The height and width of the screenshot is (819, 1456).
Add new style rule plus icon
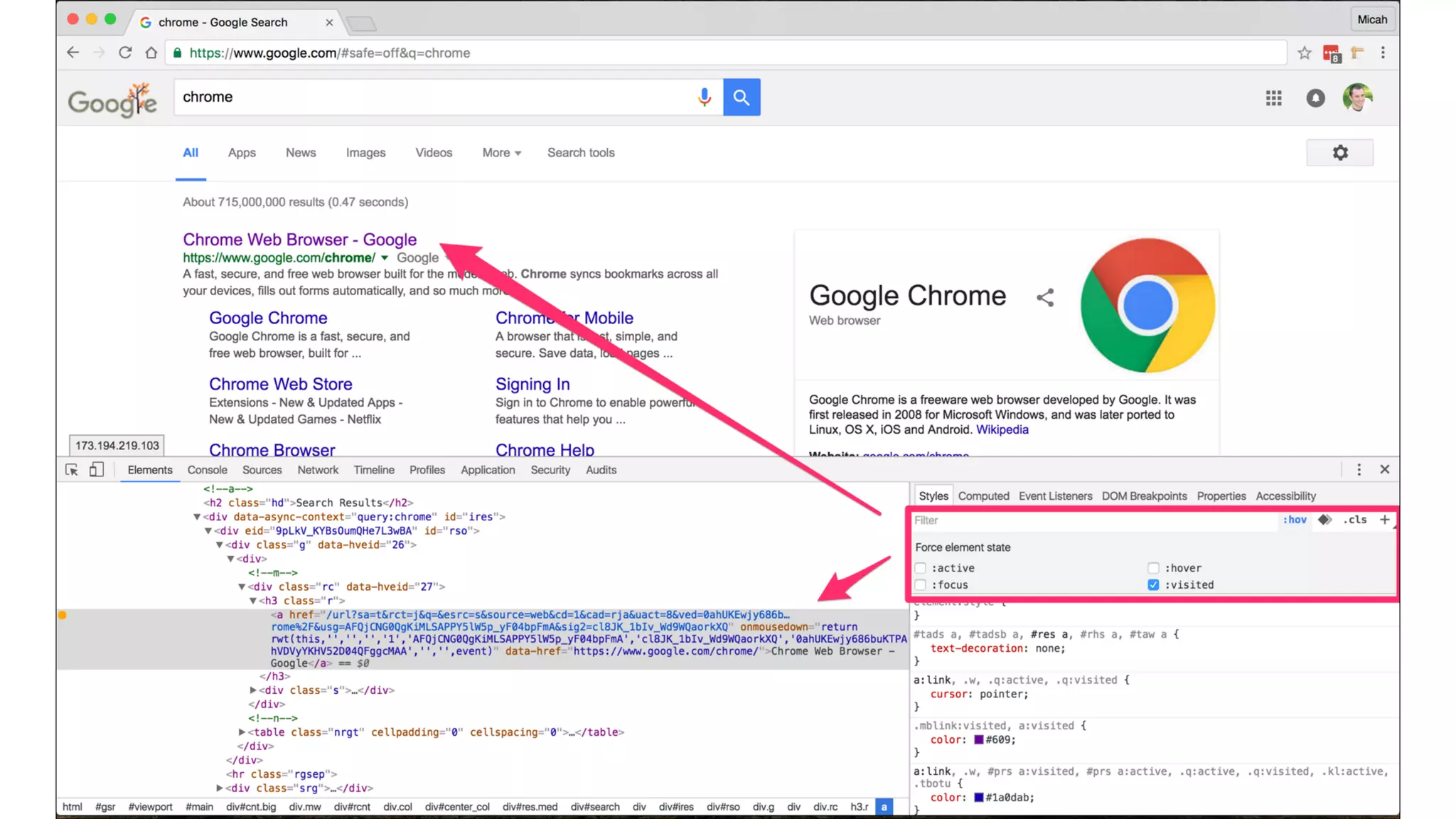point(1384,520)
